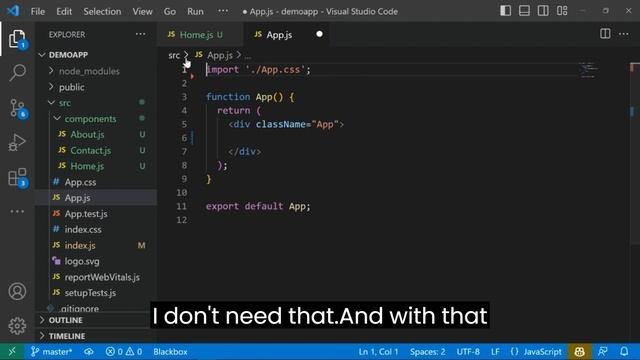Click line 6 inside the div element
The width and height of the screenshot is (640, 360).
click(x=392, y=138)
